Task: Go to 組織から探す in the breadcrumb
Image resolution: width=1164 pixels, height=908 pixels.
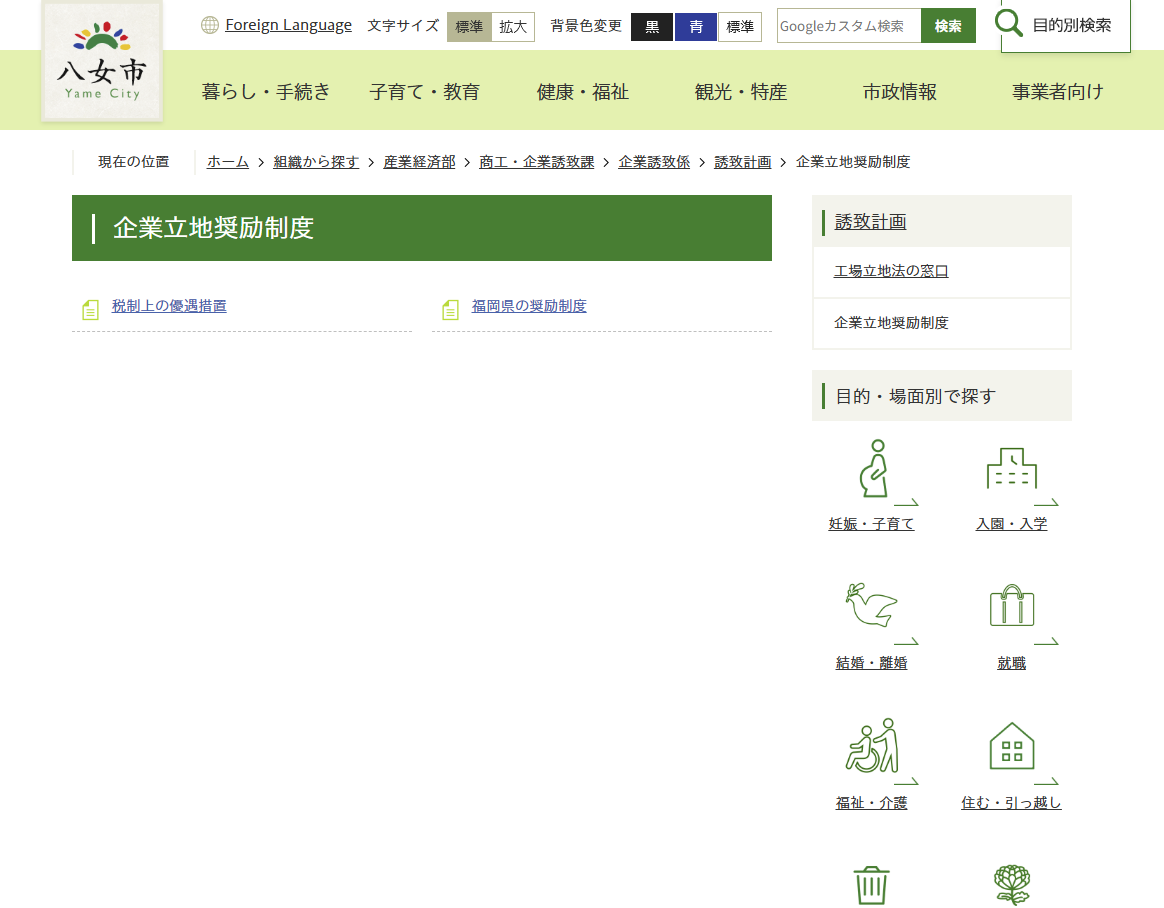Action: [316, 162]
